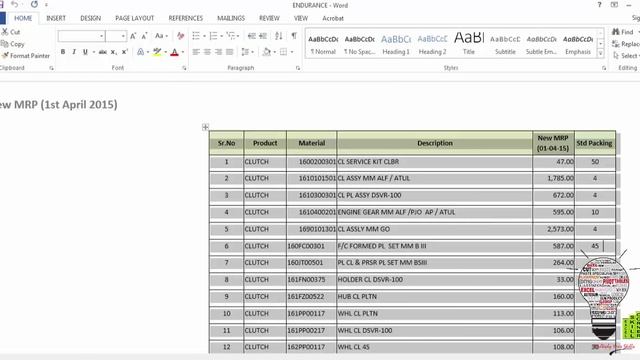The height and width of the screenshot is (360, 640).
Task: Expand the borders dropdown arrow
Action: [x=292, y=52]
